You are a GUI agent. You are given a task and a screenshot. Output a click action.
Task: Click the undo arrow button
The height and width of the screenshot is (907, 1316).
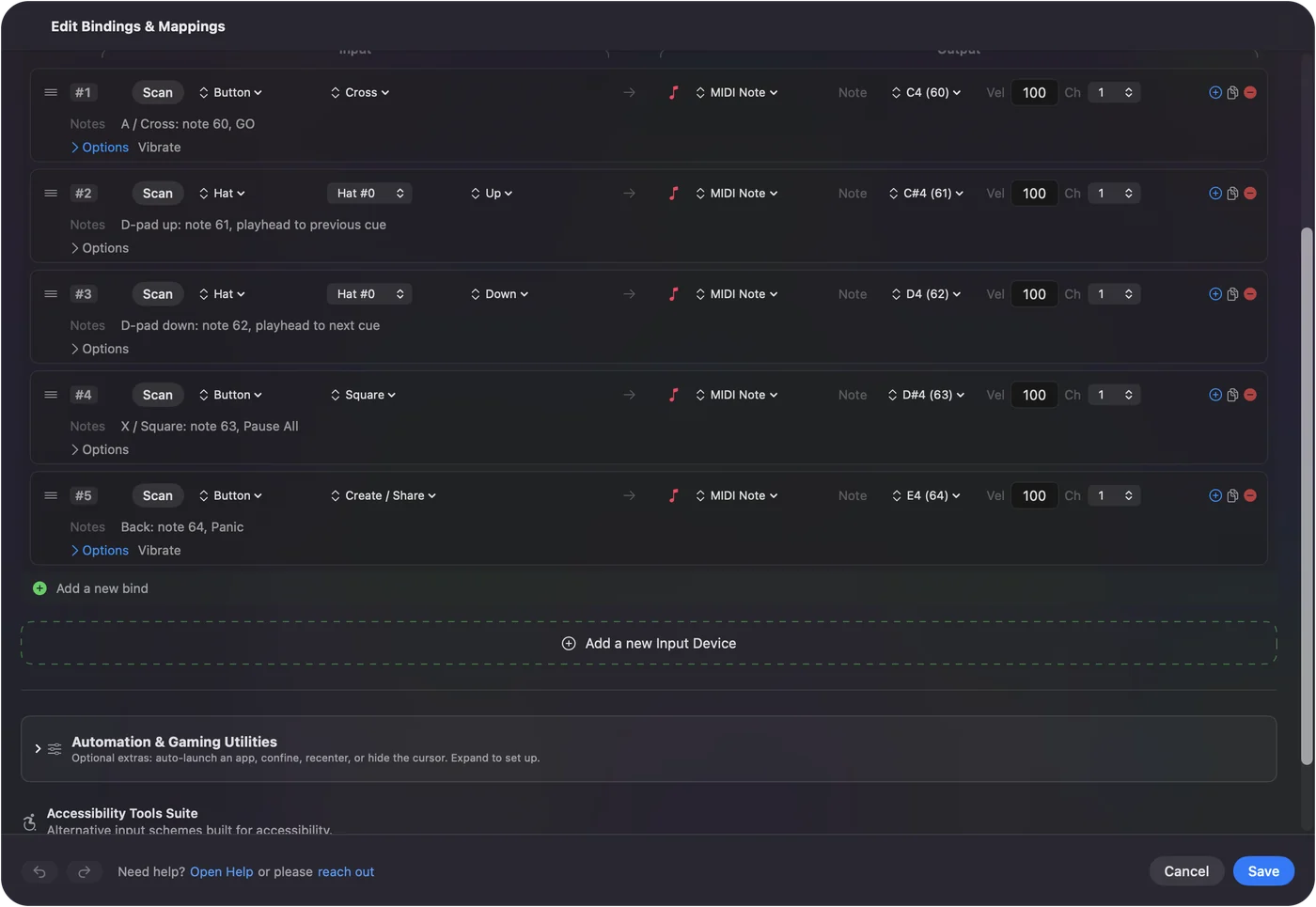[39, 871]
